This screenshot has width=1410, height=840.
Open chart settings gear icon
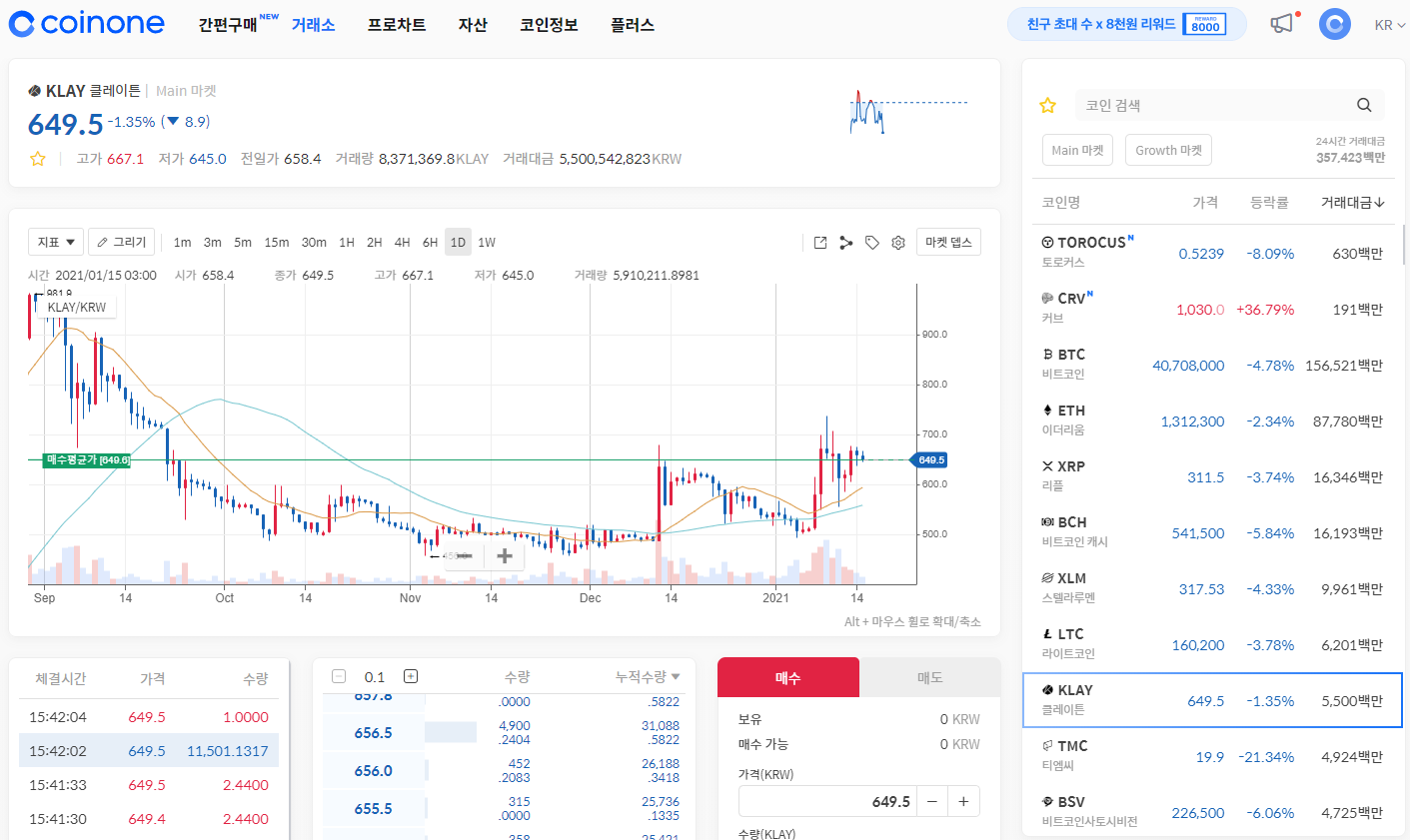[x=898, y=243]
